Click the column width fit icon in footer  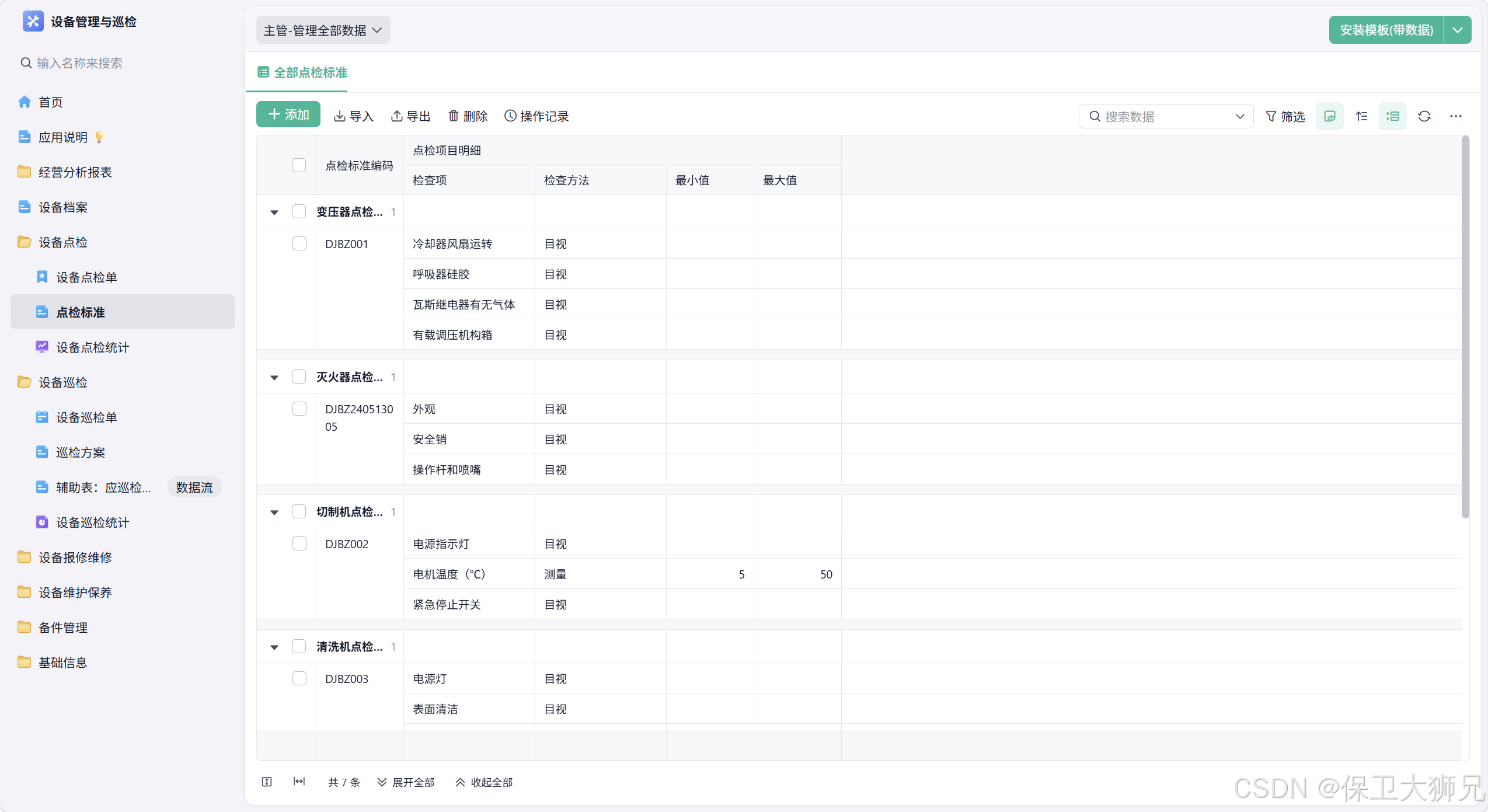299,782
